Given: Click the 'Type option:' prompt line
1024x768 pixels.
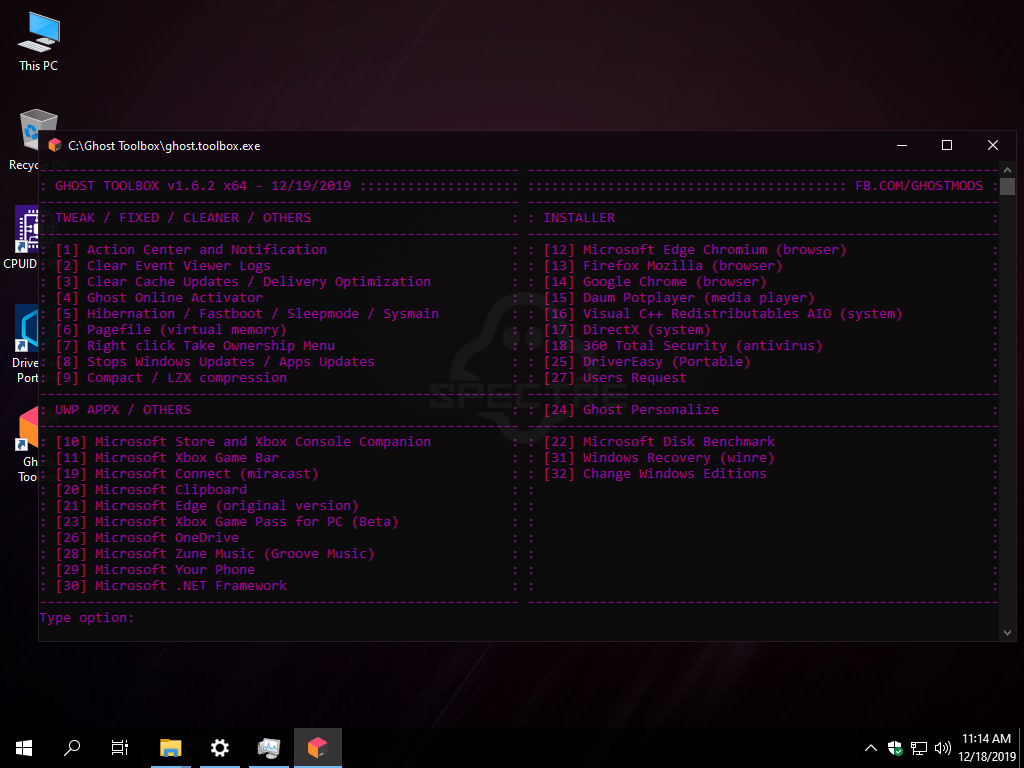Looking at the screenshot, I should click(87, 617).
